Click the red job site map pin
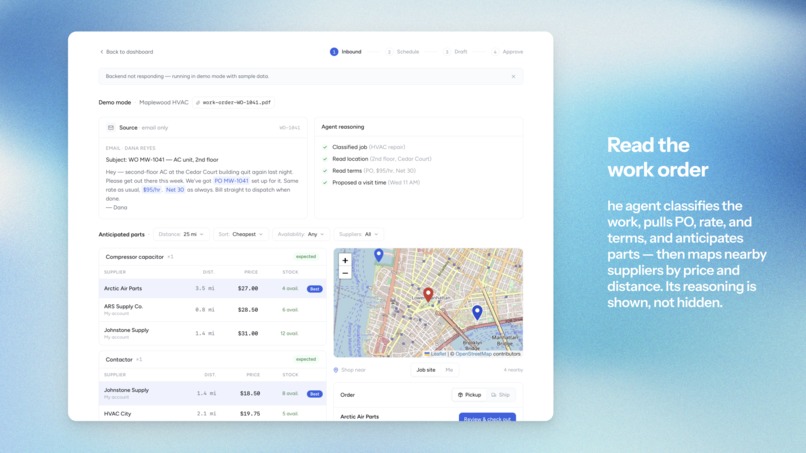Screen dimensions: 806x453 [x=428, y=294]
